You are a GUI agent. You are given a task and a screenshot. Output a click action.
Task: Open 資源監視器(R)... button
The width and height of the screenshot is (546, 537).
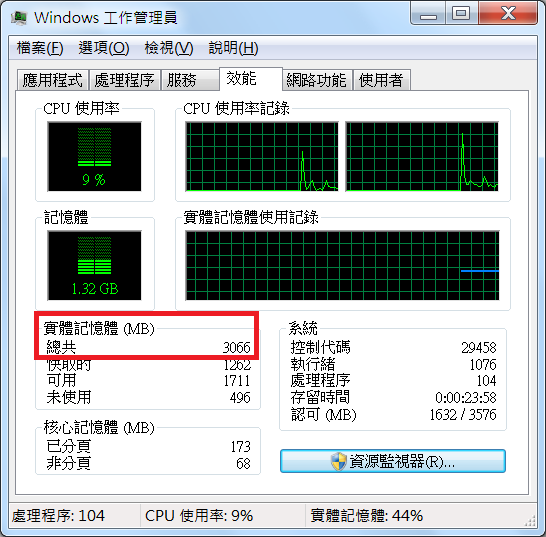[x=393, y=461]
